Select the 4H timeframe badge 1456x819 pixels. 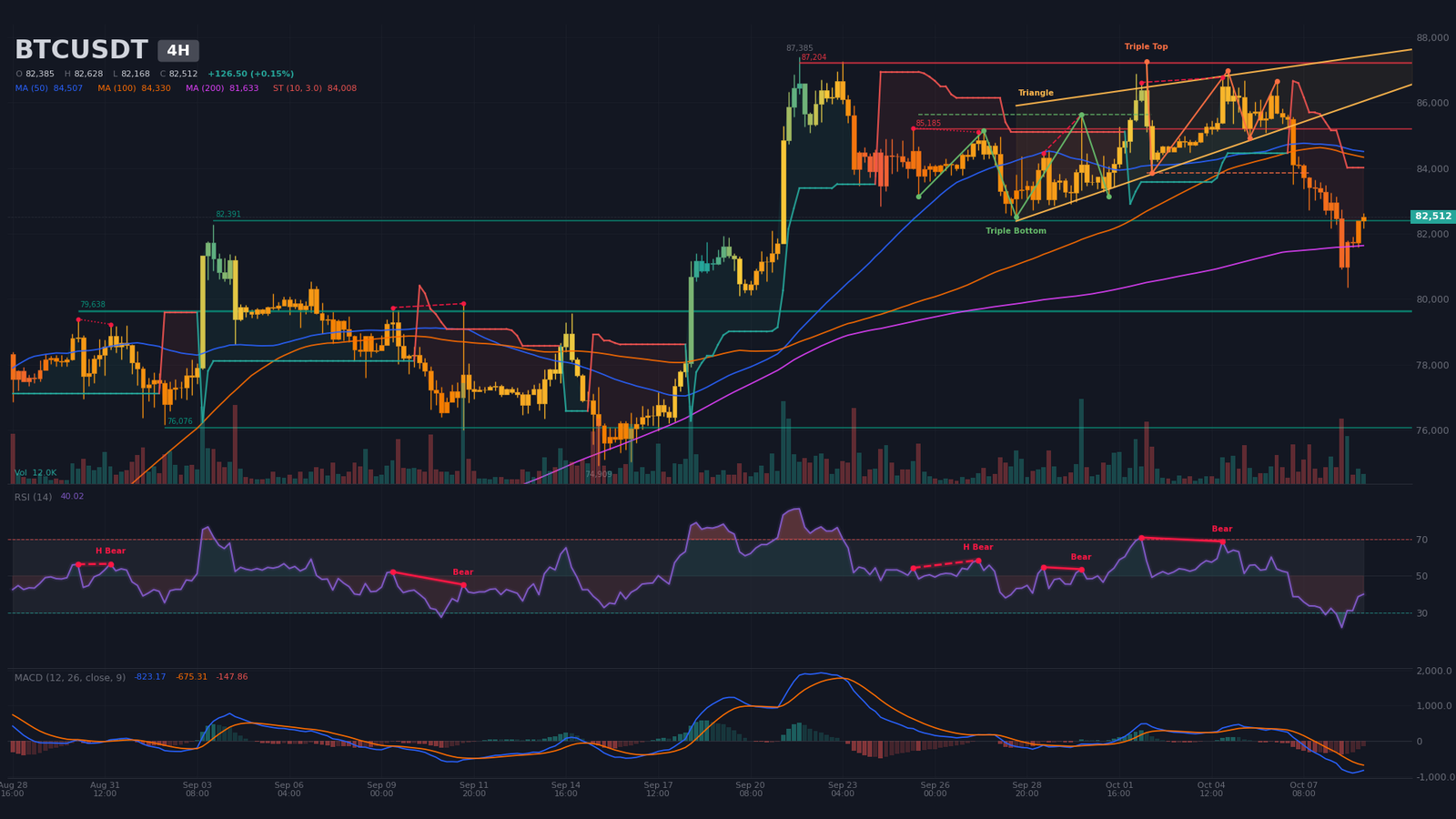click(178, 51)
